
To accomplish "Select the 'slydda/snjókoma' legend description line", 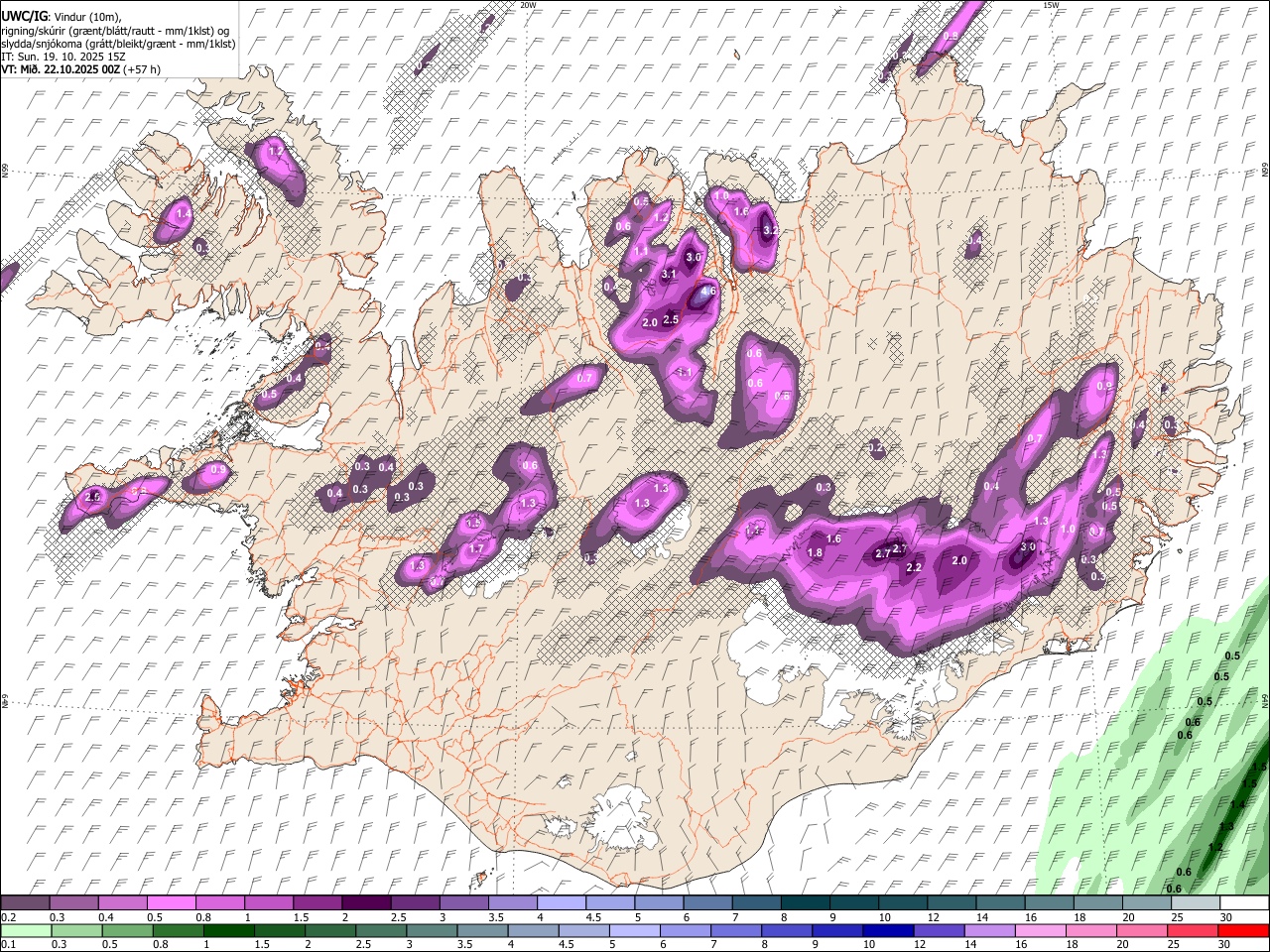I will coord(118,44).
